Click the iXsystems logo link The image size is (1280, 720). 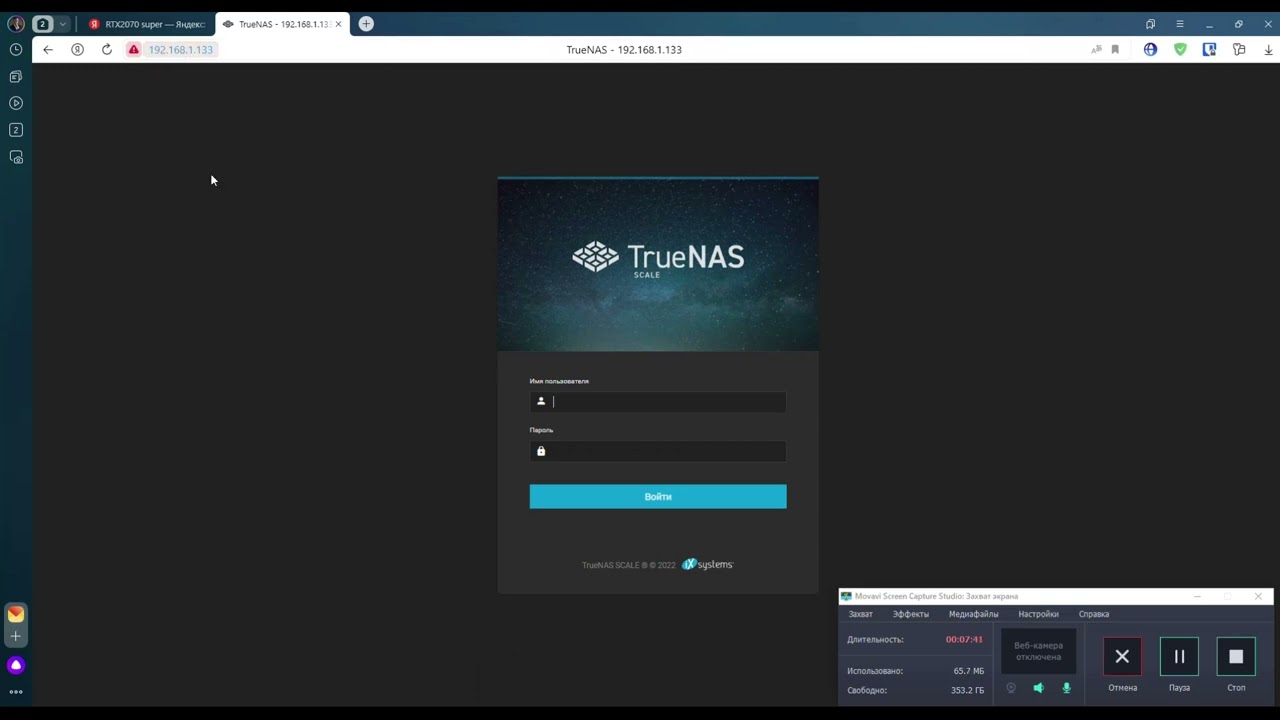tap(707, 565)
